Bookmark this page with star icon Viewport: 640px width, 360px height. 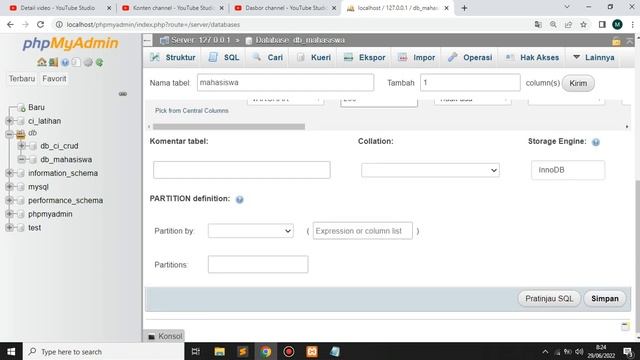(x=584, y=24)
